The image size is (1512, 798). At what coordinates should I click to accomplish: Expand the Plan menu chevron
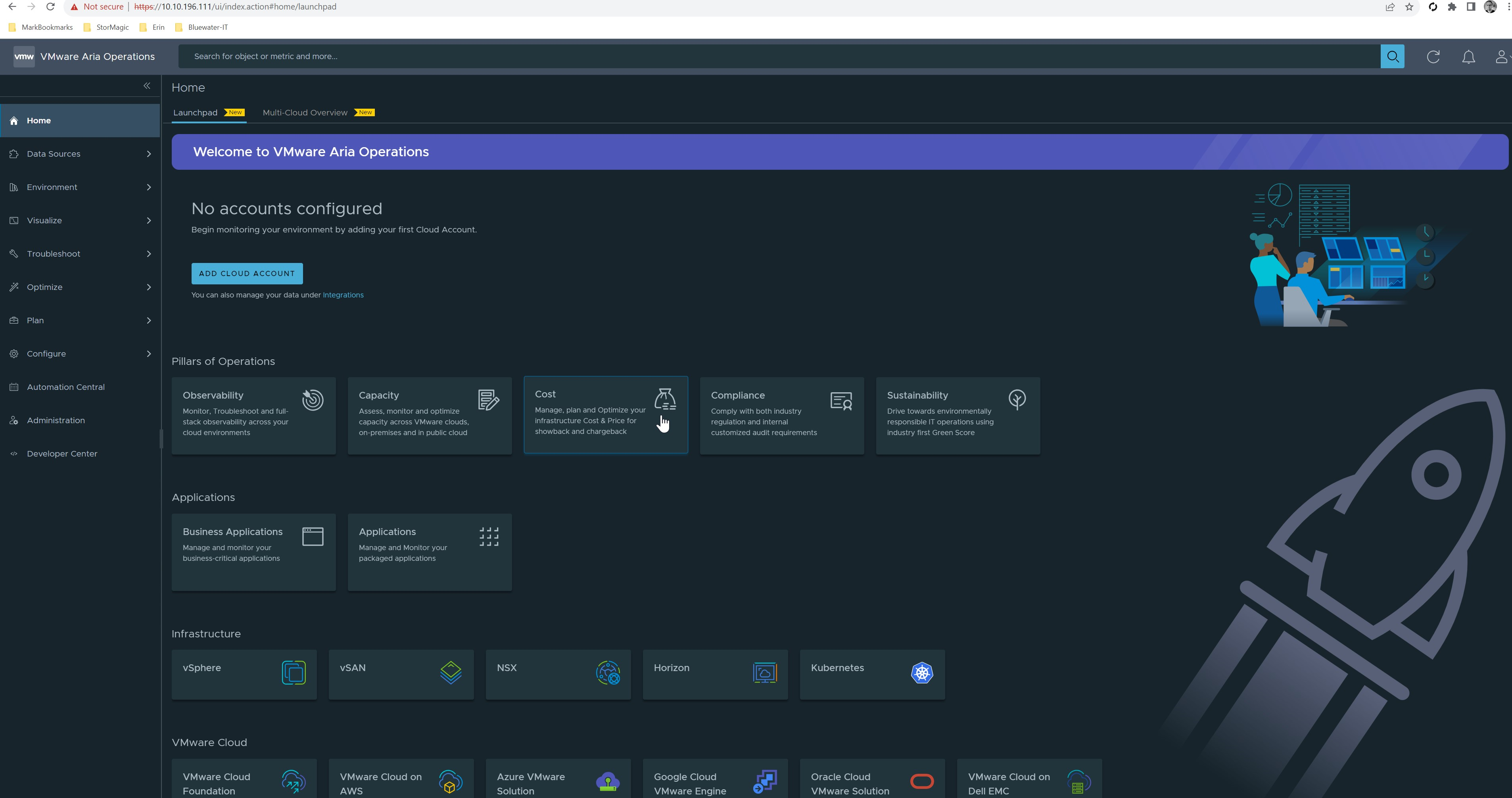tap(148, 320)
